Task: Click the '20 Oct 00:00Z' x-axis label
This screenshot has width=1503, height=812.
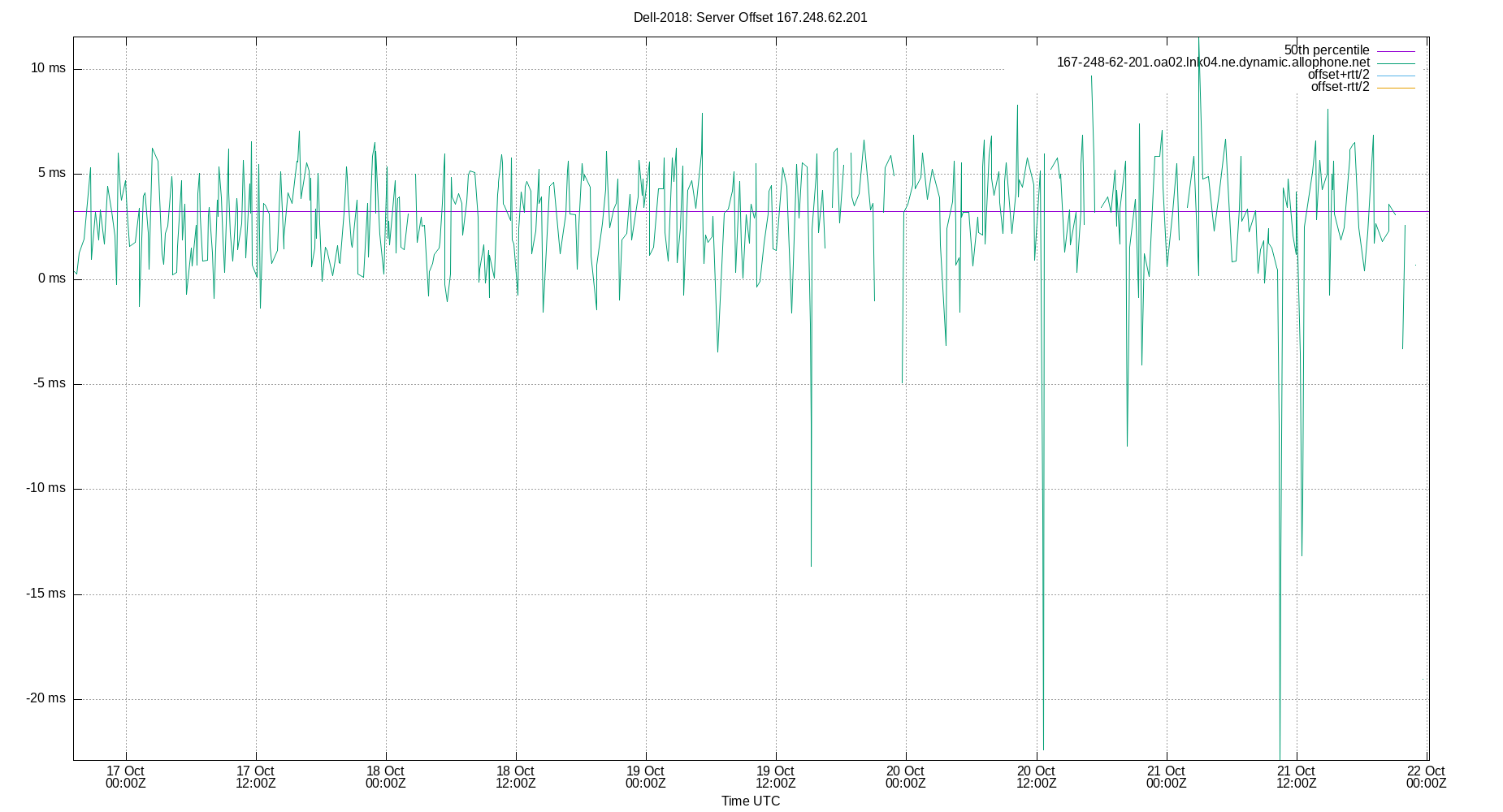Action: point(905,777)
